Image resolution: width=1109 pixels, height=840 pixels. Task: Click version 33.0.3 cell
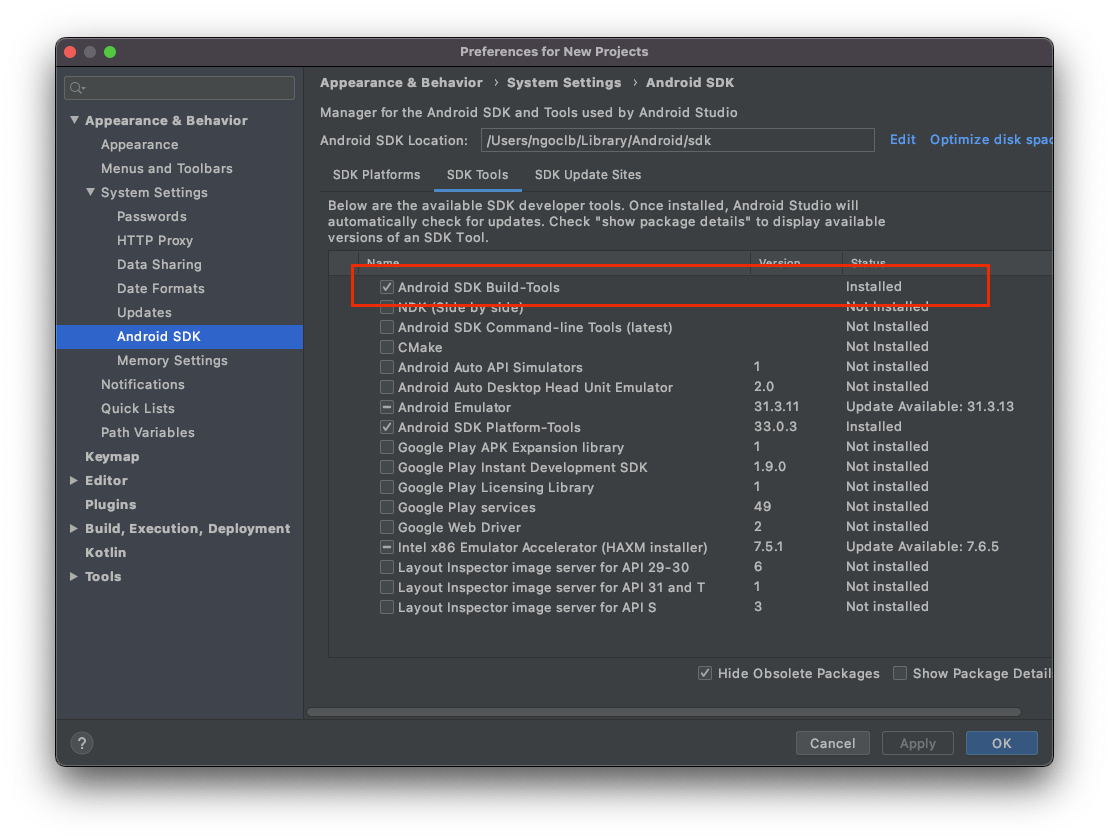point(775,426)
